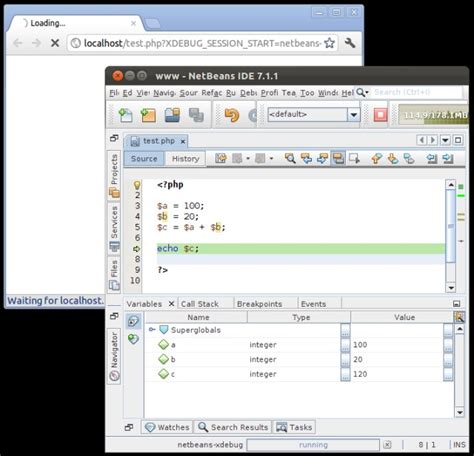This screenshot has height=456, width=474.
Task: Click Value column header in Variables
Action: [x=402, y=317]
